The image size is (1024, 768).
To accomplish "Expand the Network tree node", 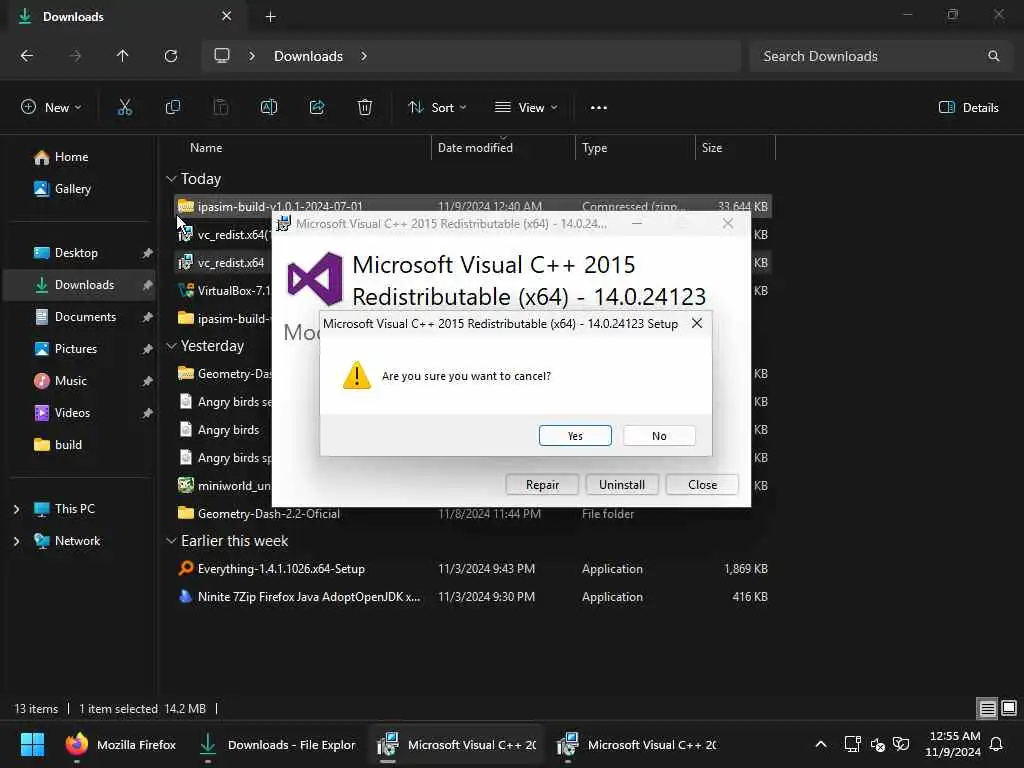I will 16,541.
